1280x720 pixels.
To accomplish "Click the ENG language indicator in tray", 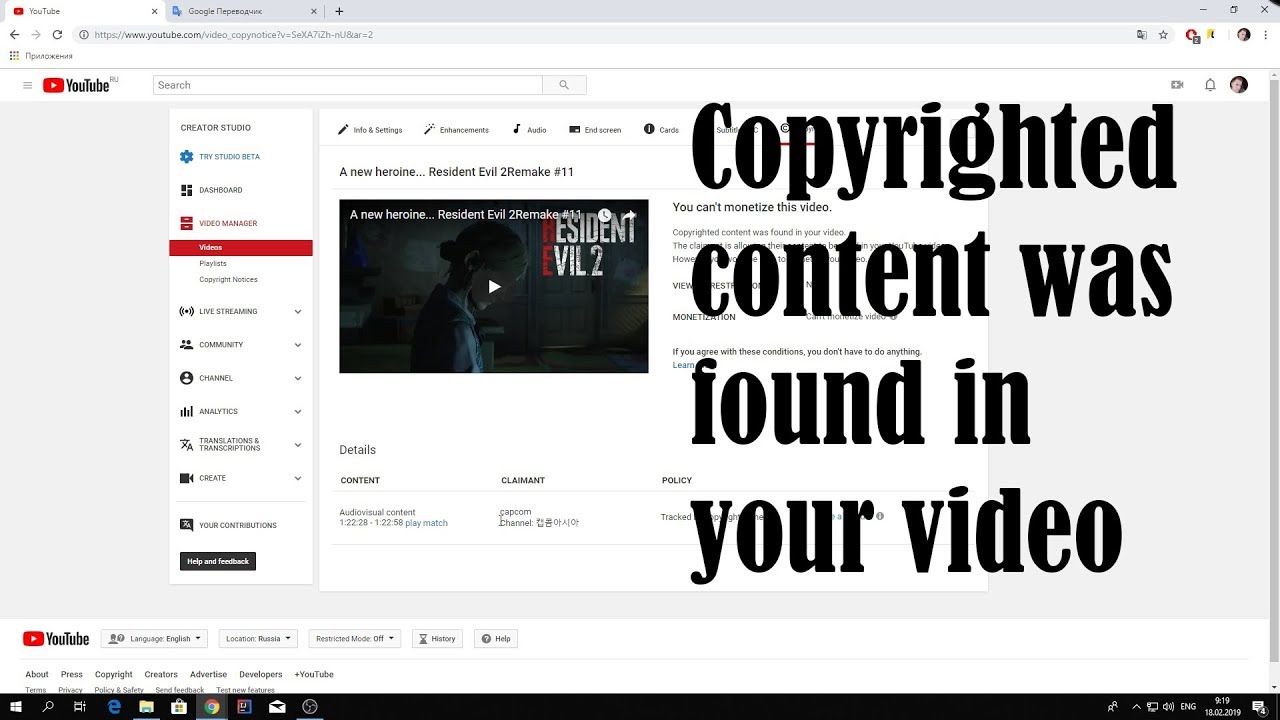I will 1188,707.
